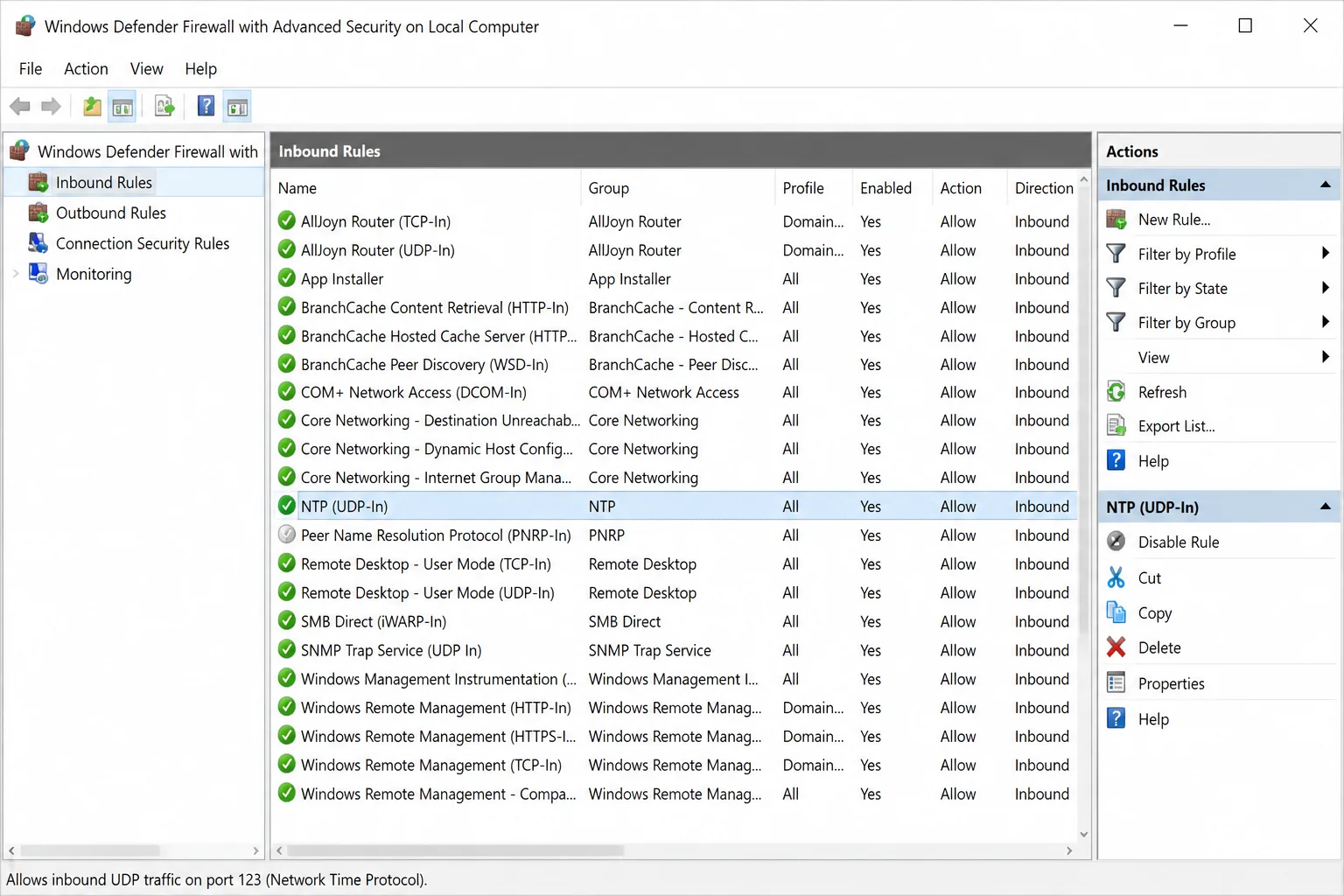The width and height of the screenshot is (1344, 896).
Task: Click the Back arrow toolbar icon
Action: [x=20, y=107]
